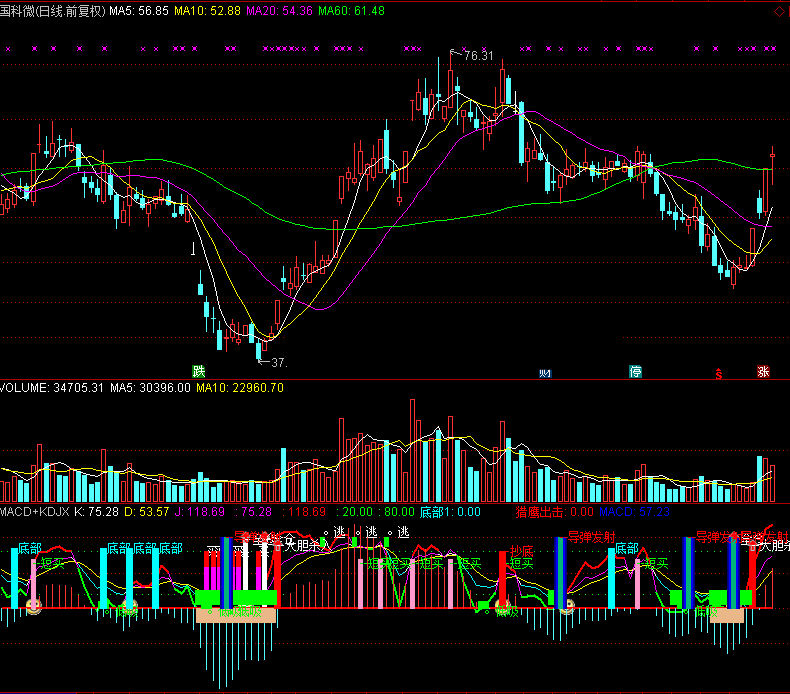The width and height of the screenshot is (790, 694).
Task: Click the red 涨 marker on the date axis
Action: coord(763,371)
